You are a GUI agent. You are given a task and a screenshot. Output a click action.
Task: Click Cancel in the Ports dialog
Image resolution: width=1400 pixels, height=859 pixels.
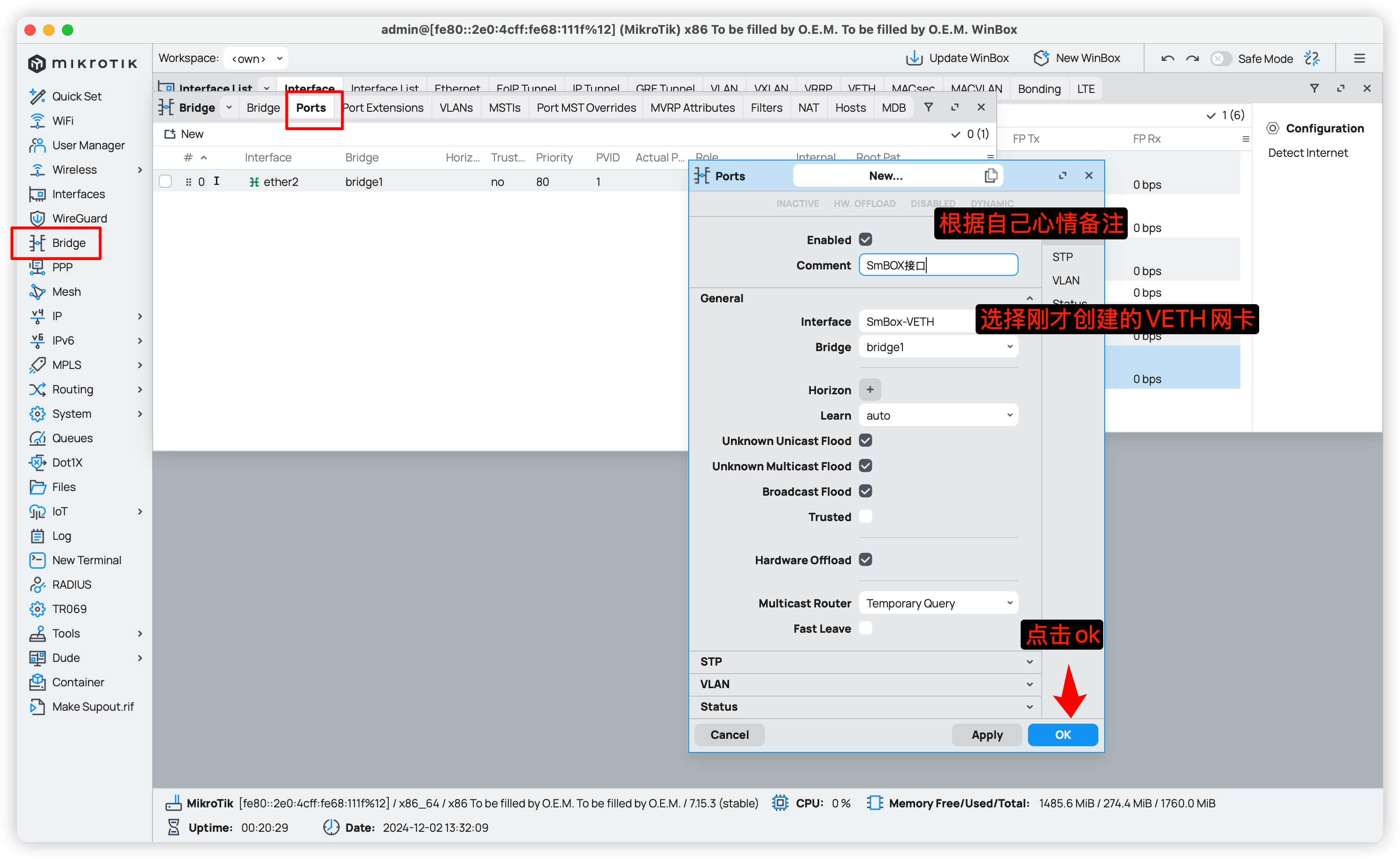[730, 735]
